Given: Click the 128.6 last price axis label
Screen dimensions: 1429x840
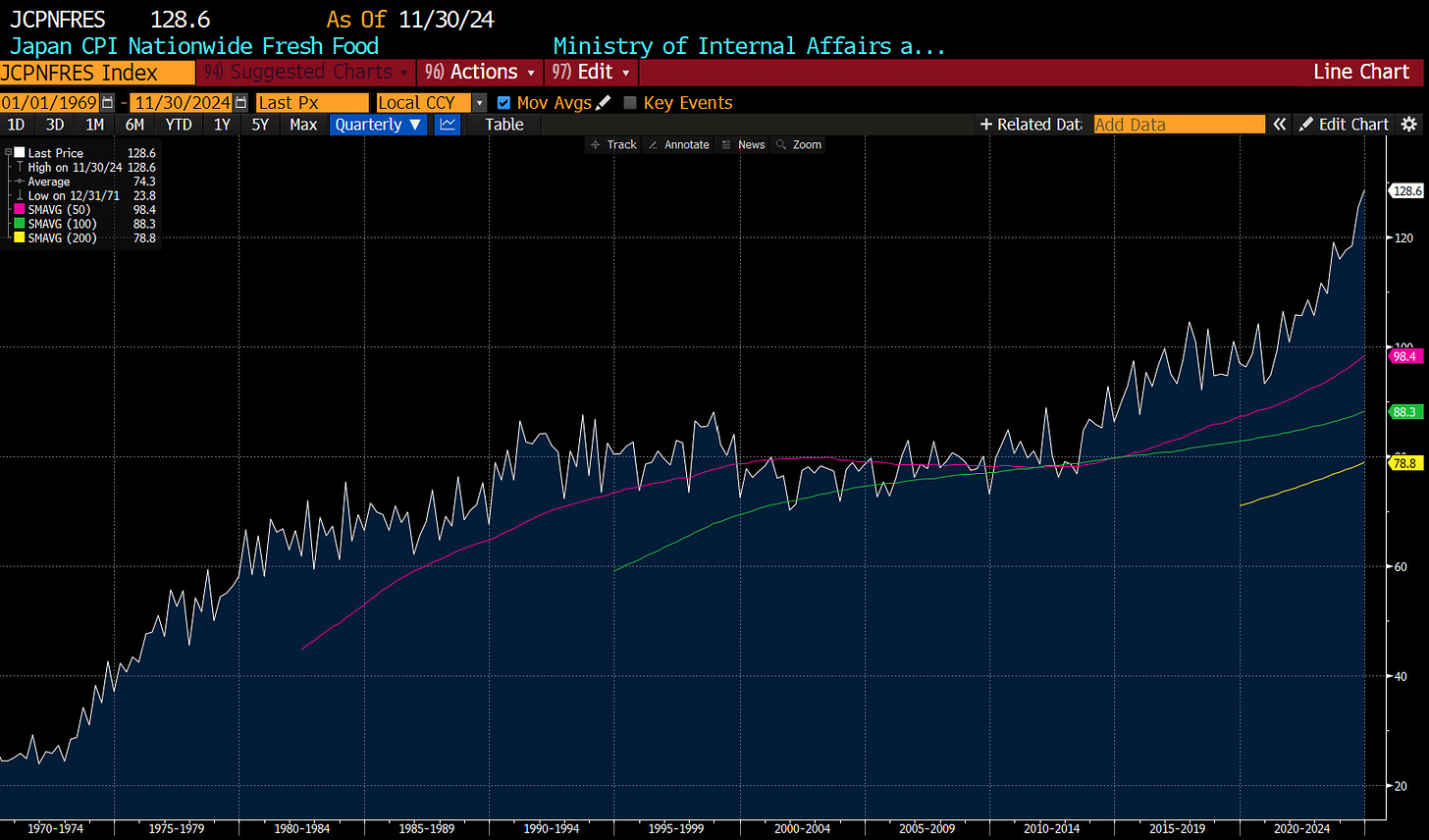Looking at the screenshot, I should (1405, 191).
